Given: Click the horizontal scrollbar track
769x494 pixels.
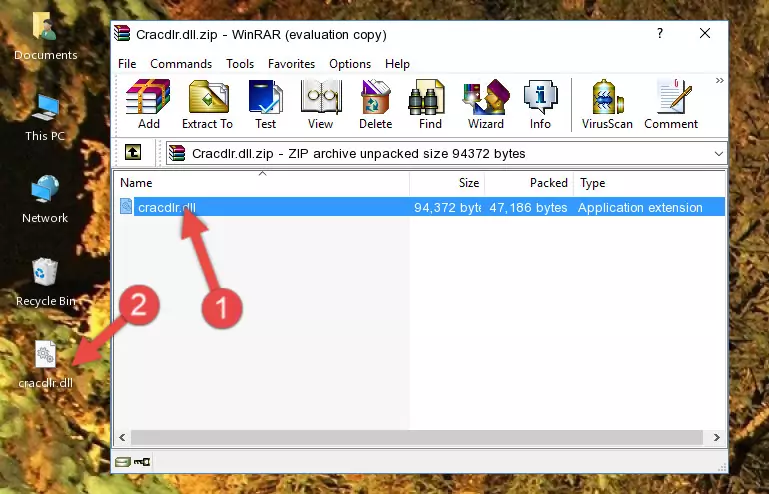Looking at the screenshot, I should [417, 437].
